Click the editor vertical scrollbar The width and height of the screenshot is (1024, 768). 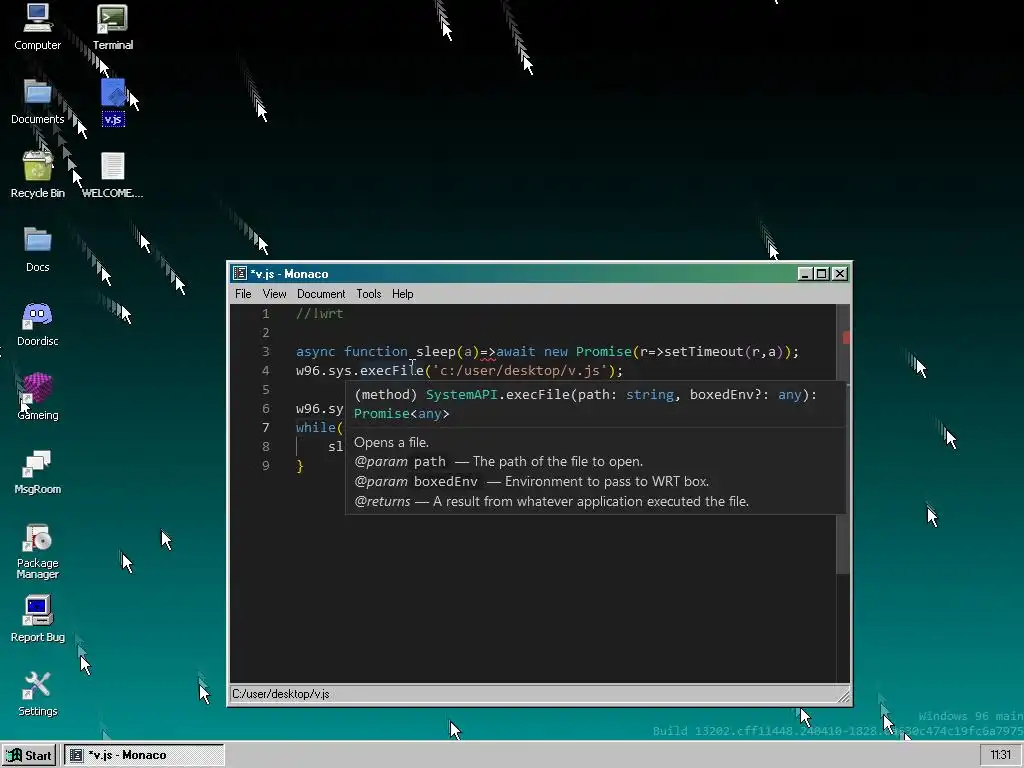coord(843,439)
